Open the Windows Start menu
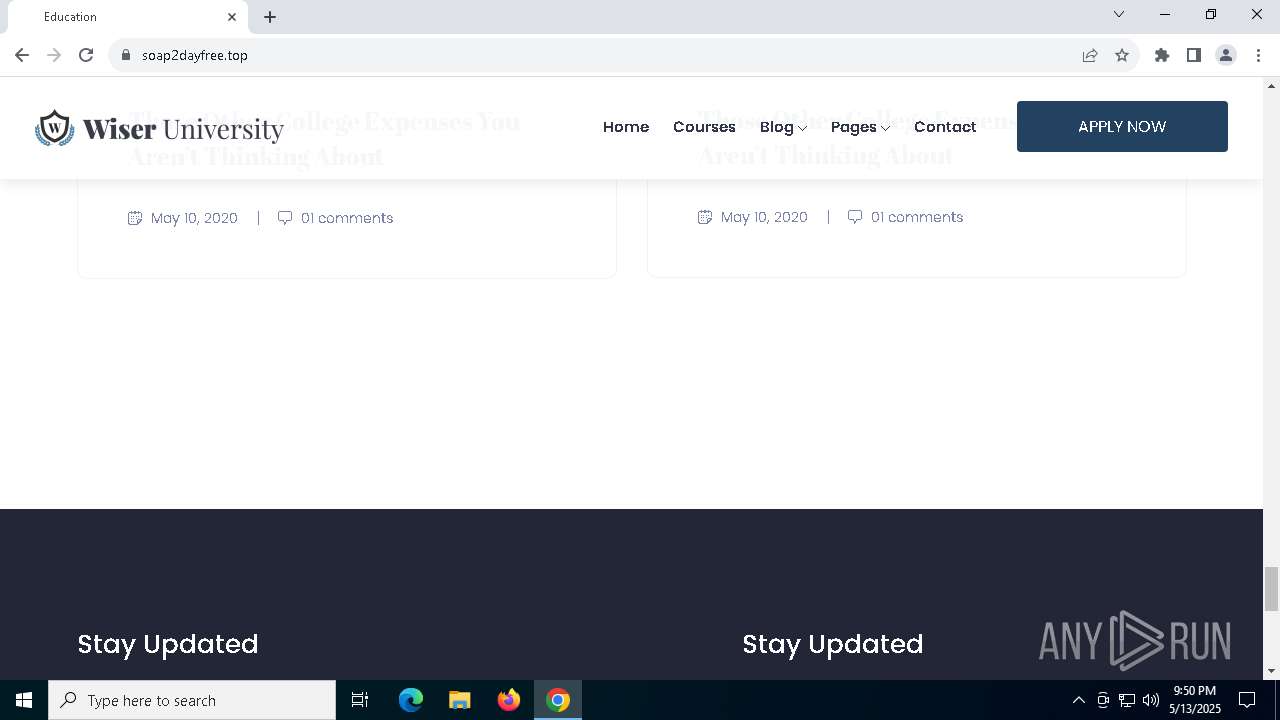 pos(24,700)
